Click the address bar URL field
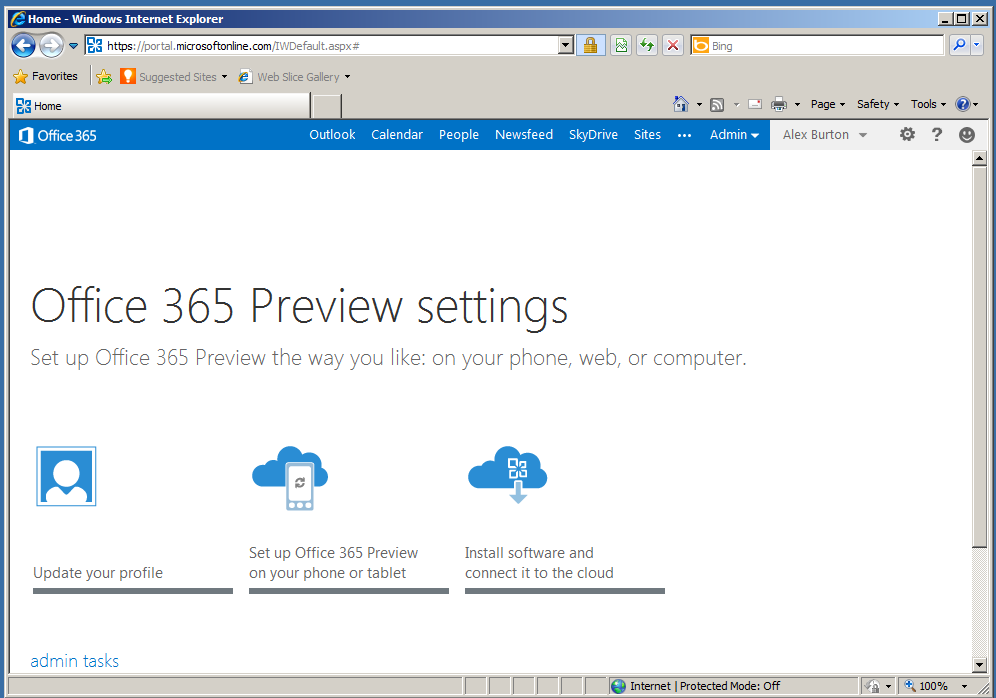Image resolution: width=996 pixels, height=698 pixels. tap(322, 46)
